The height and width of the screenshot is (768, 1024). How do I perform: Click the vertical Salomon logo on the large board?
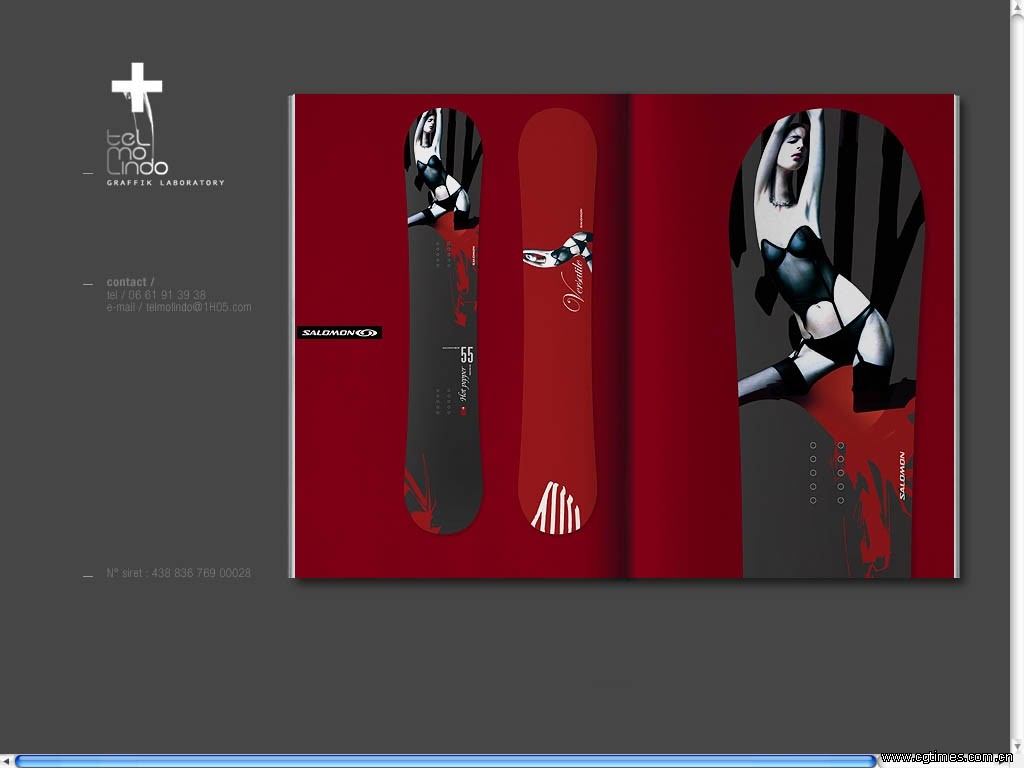click(900, 475)
